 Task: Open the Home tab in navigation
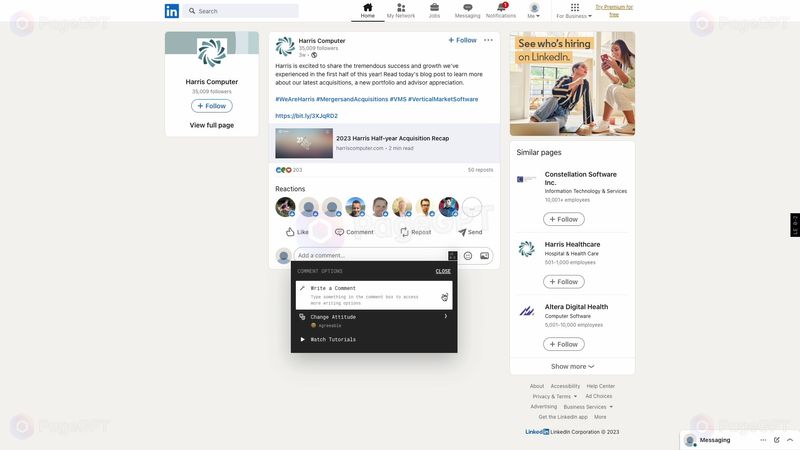(x=367, y=11)
